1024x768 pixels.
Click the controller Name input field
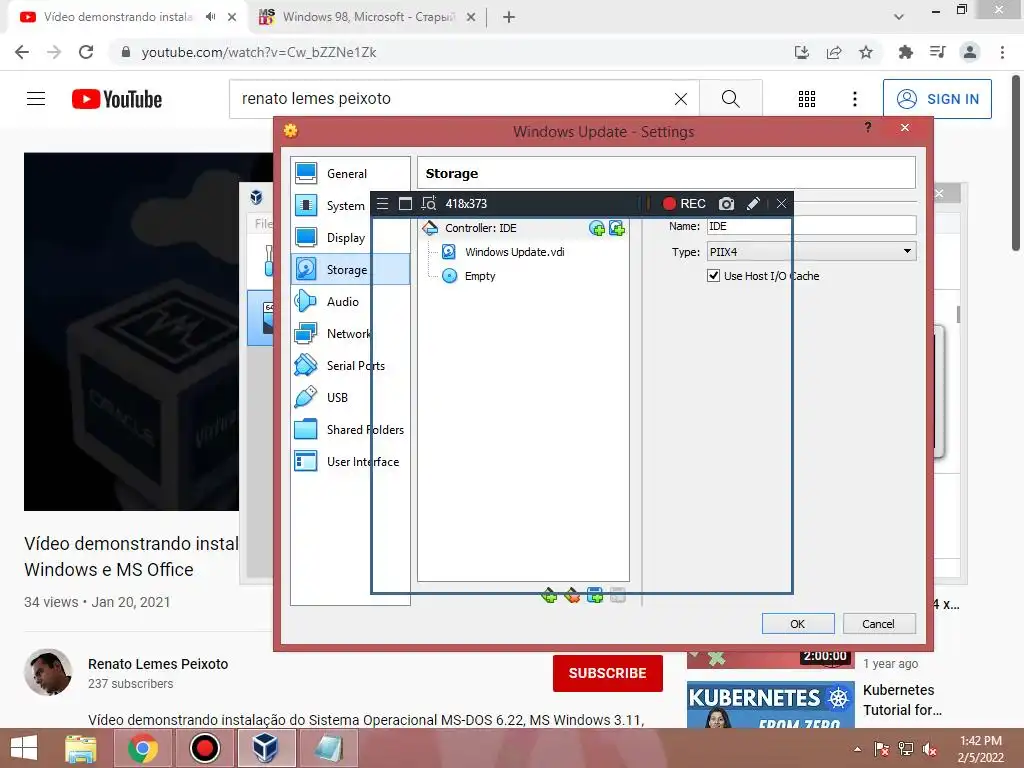[811, 226]
